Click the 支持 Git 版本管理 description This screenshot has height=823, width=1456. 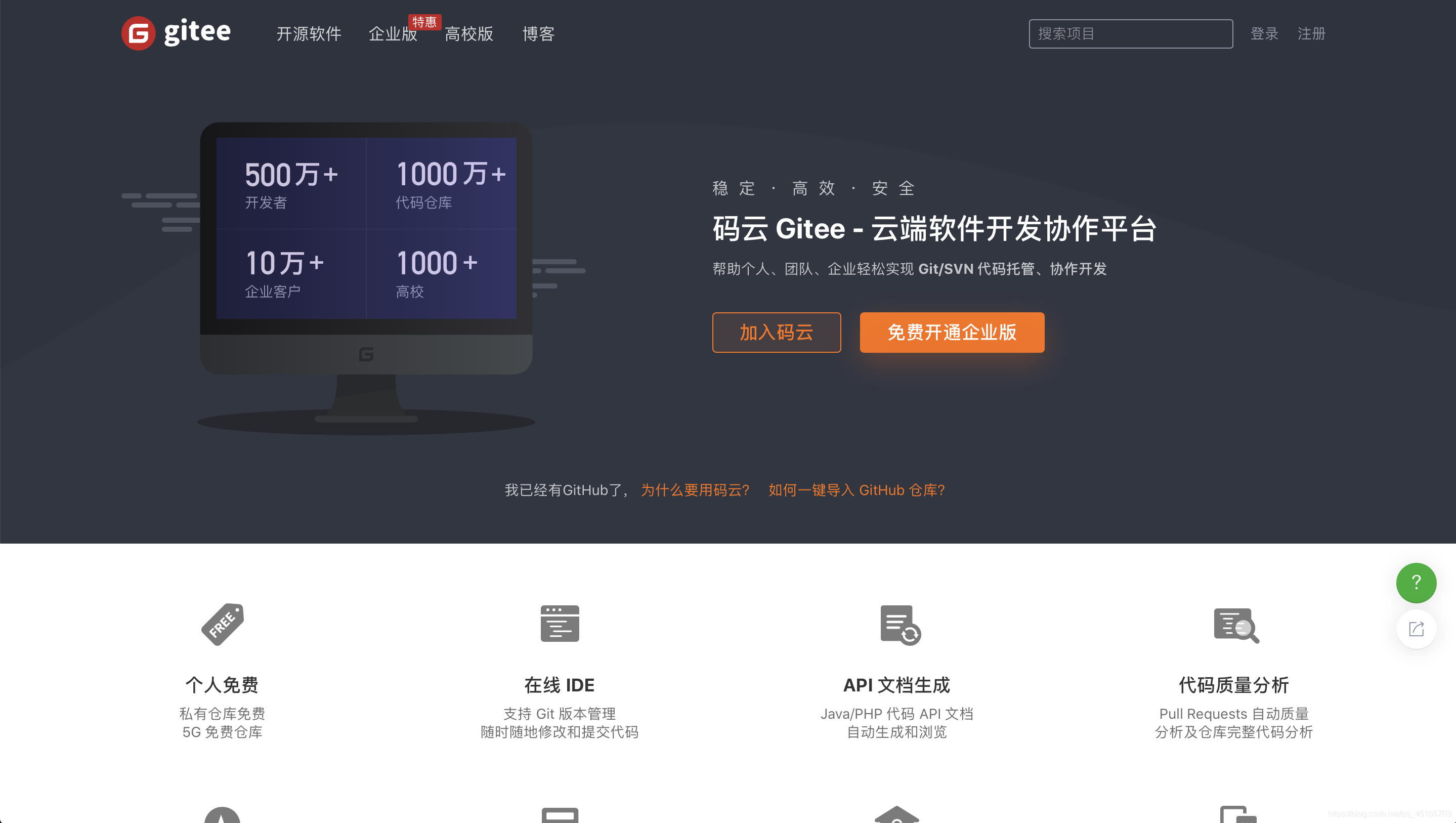560,714
